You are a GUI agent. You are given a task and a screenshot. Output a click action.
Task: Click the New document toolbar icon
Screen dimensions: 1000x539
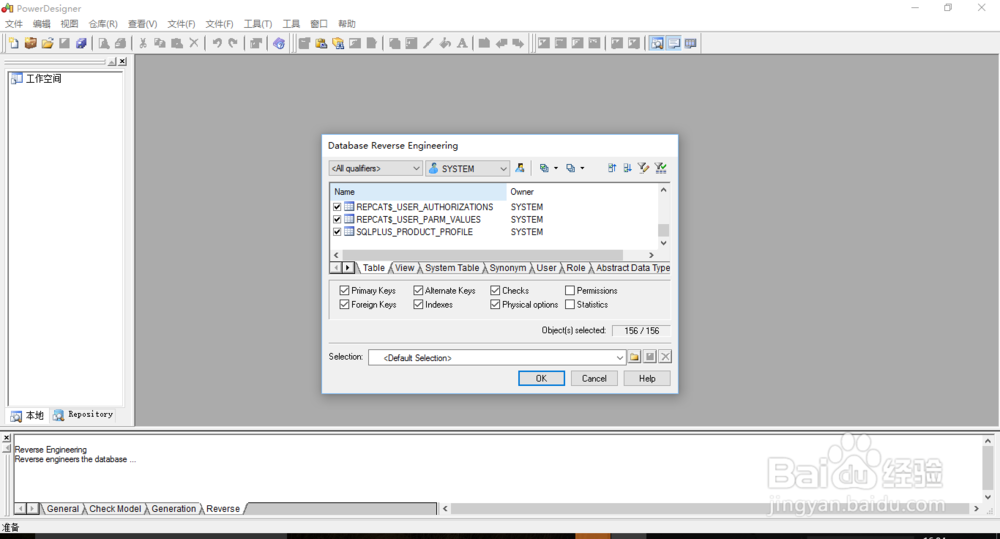point(13,43)
